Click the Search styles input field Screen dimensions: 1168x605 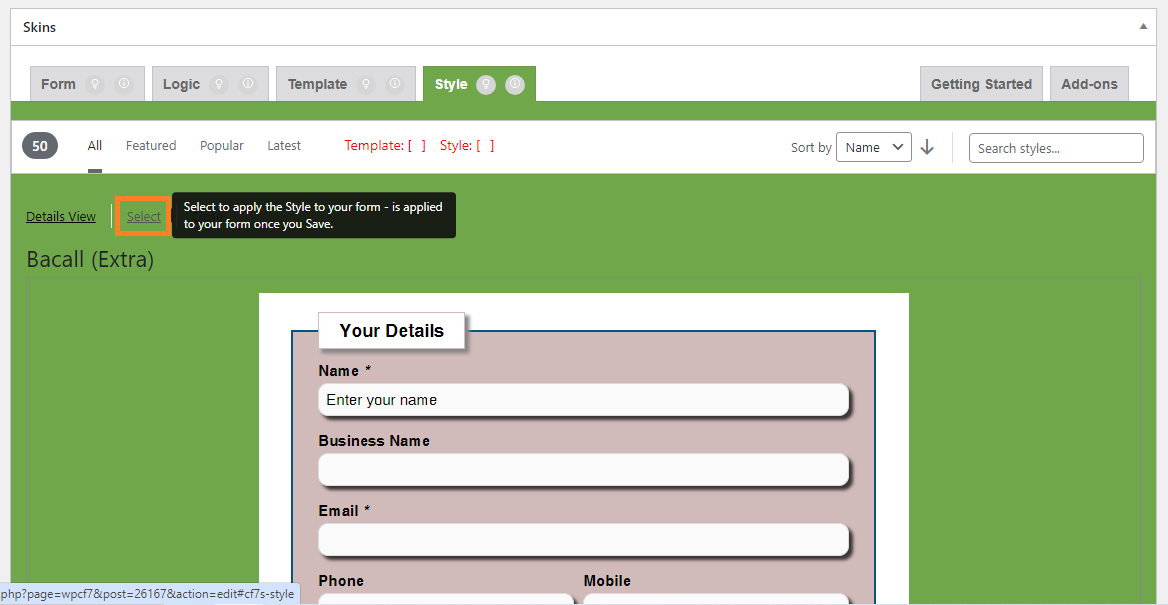pos(1055,148)
